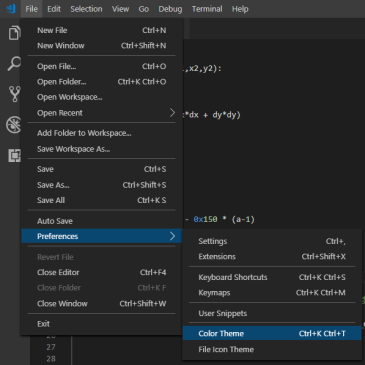Expand the Open Recent submenu arrow

point(172,113)
